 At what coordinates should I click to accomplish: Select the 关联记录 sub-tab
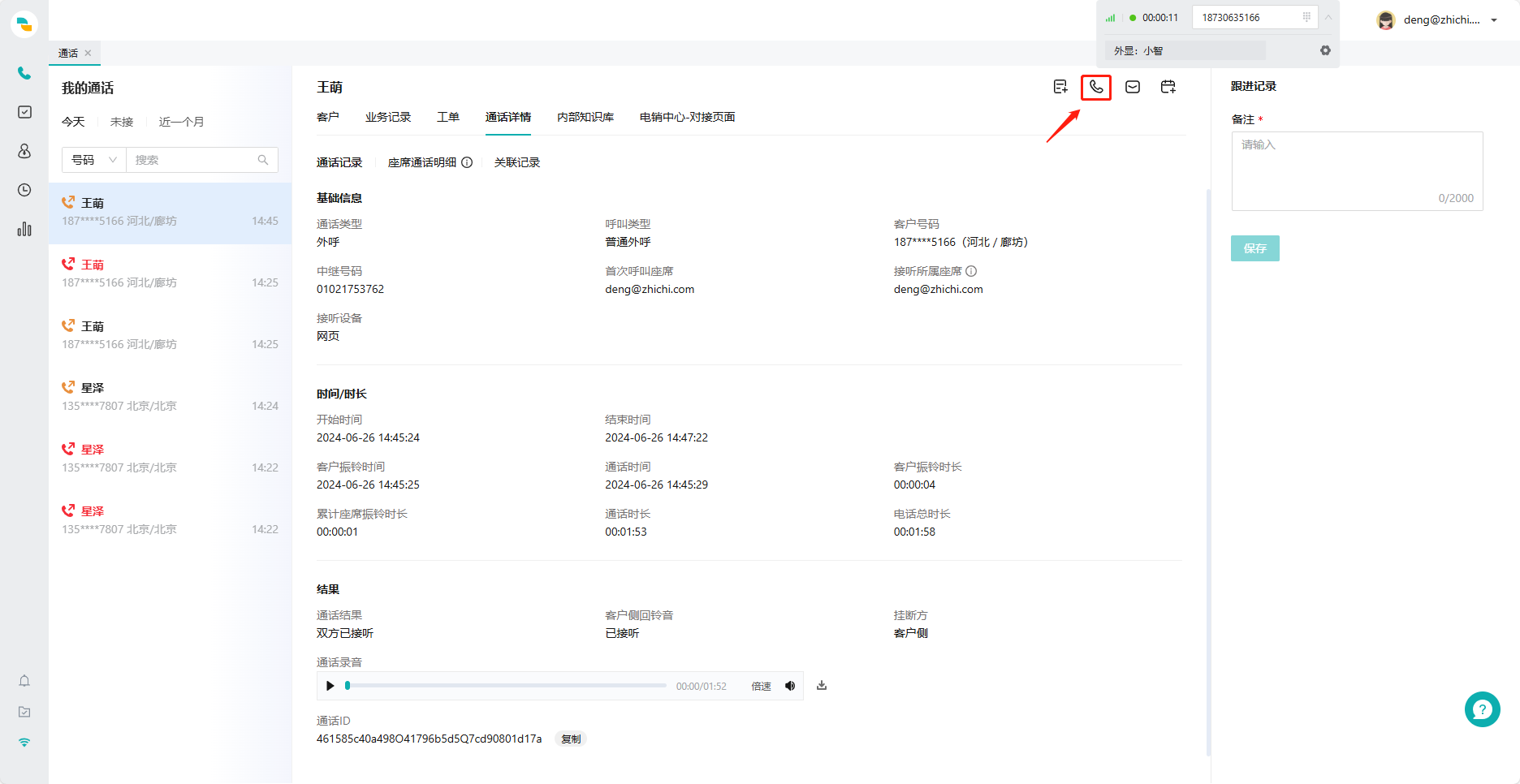point(517,162)
